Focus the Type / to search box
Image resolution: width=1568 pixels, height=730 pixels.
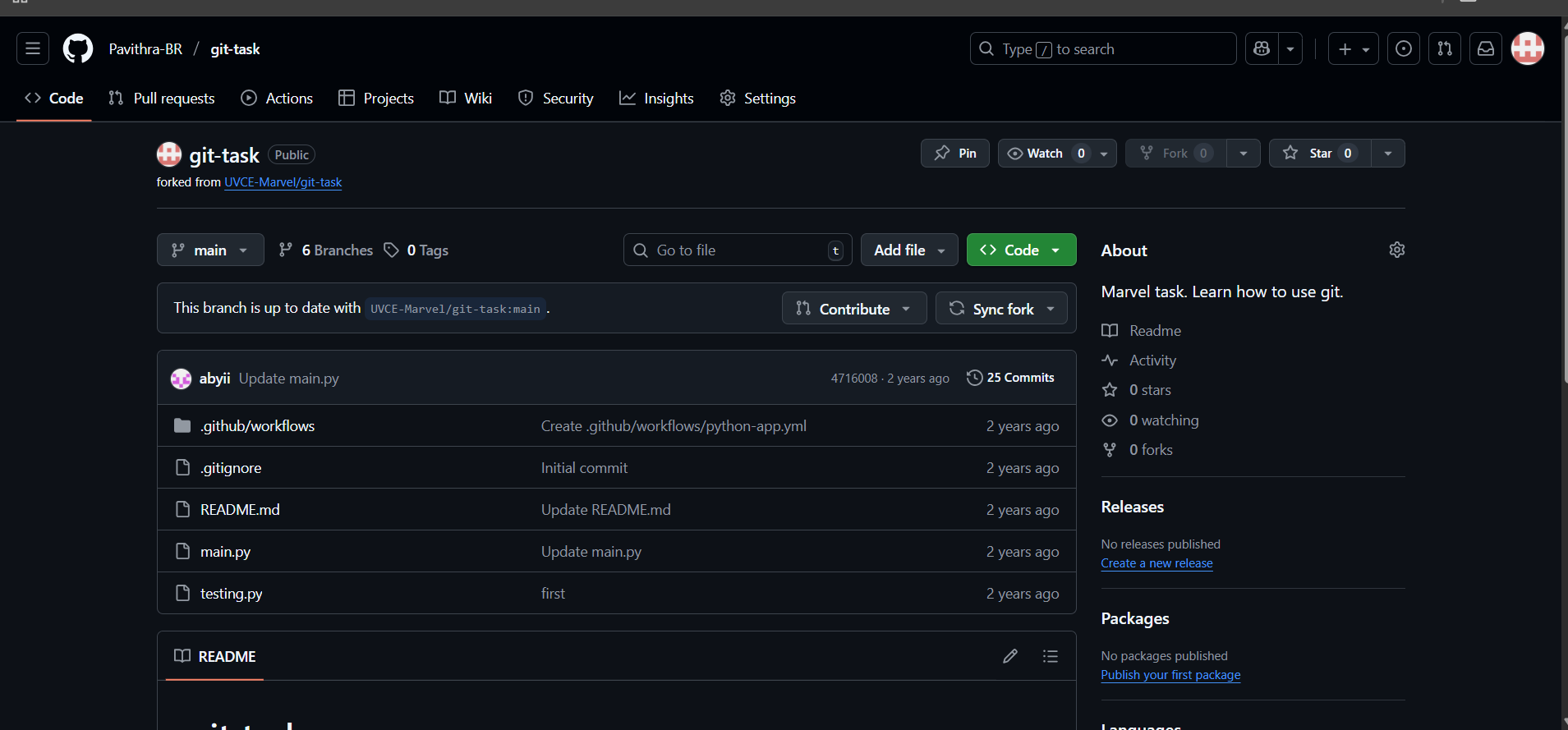[x=1103, y=49]
